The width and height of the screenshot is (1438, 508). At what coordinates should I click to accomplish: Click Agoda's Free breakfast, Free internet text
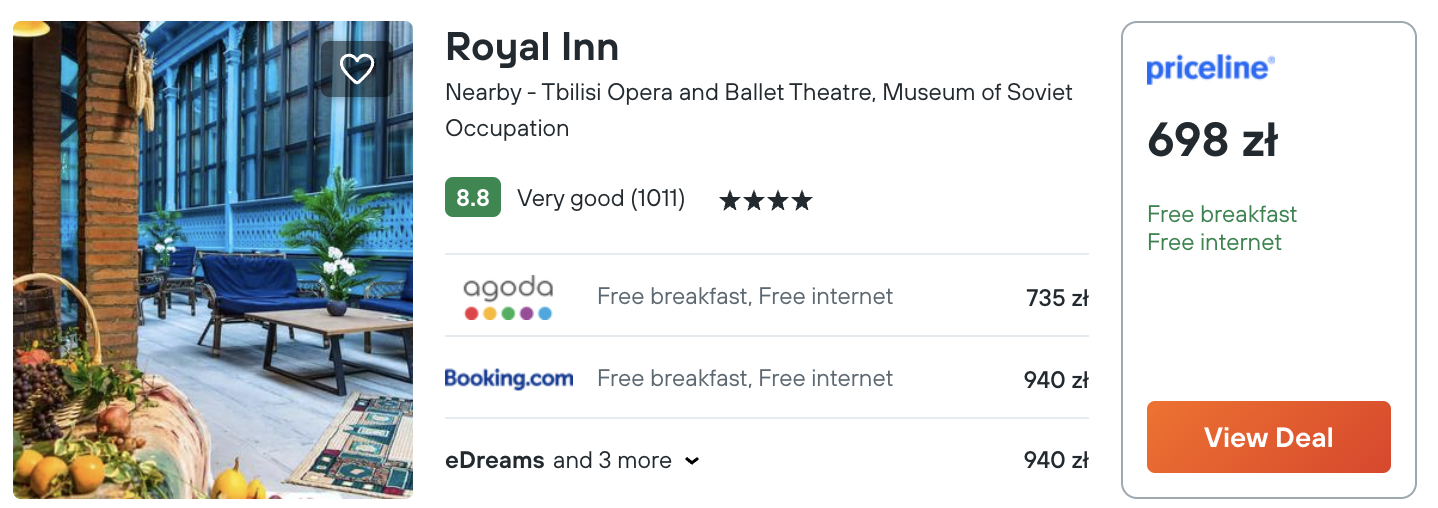pos(745,297)
